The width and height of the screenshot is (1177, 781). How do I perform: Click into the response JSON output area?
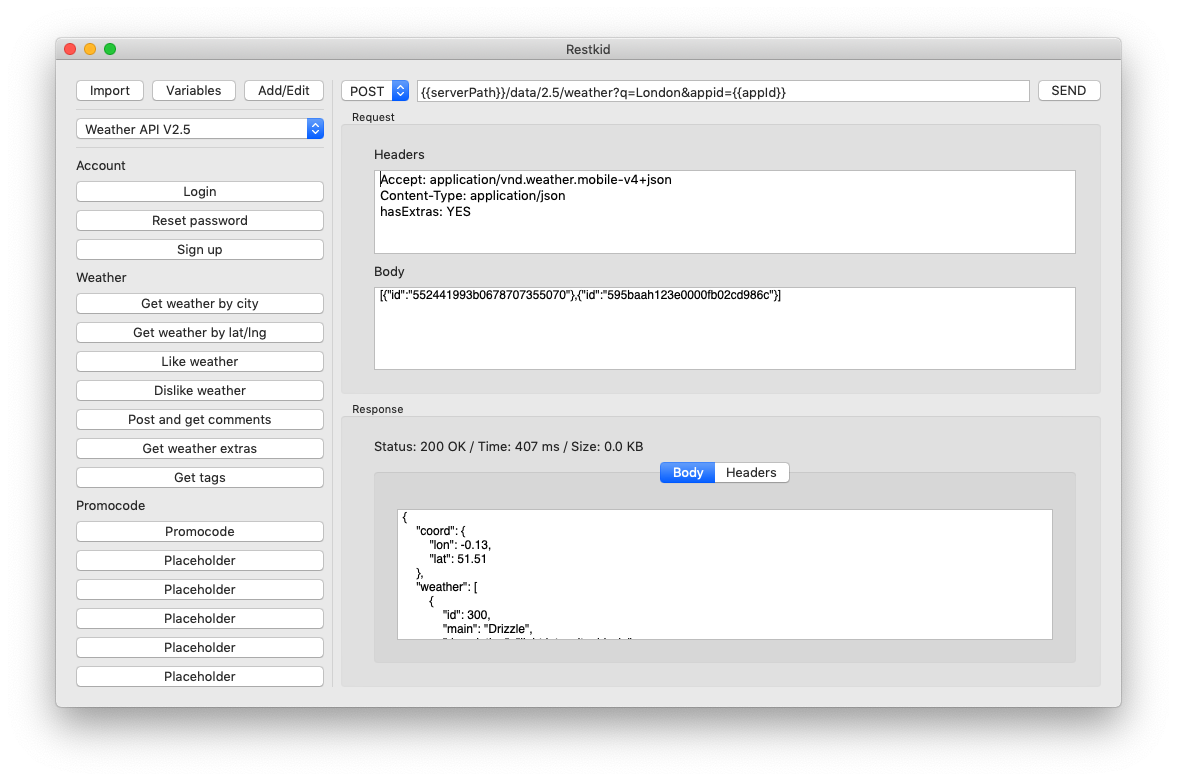pyautogui.click(x=724, y=574)
